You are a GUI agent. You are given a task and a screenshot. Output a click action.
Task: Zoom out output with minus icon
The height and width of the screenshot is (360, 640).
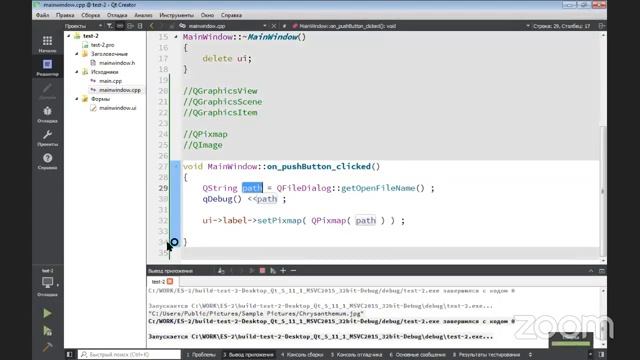click(x=293, y=271)
